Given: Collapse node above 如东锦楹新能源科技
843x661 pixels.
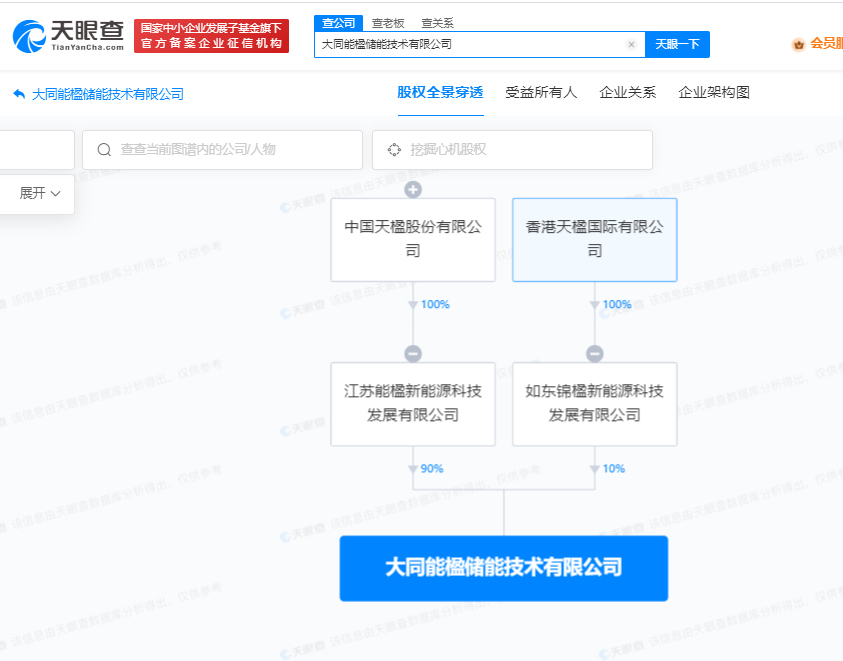Looking at the screenshot, I should click(x=595, y=354).
